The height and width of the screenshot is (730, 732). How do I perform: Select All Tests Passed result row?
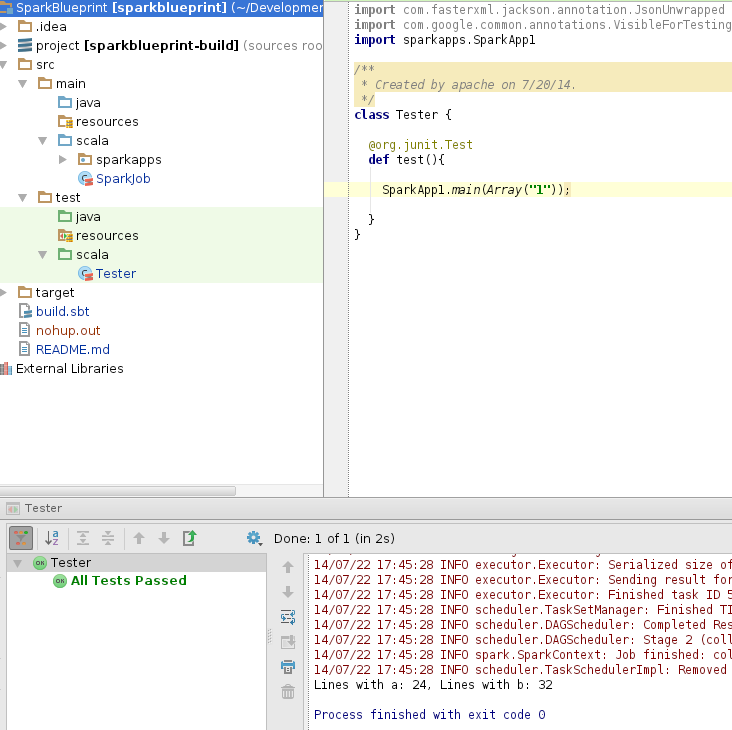click(128, 581)
